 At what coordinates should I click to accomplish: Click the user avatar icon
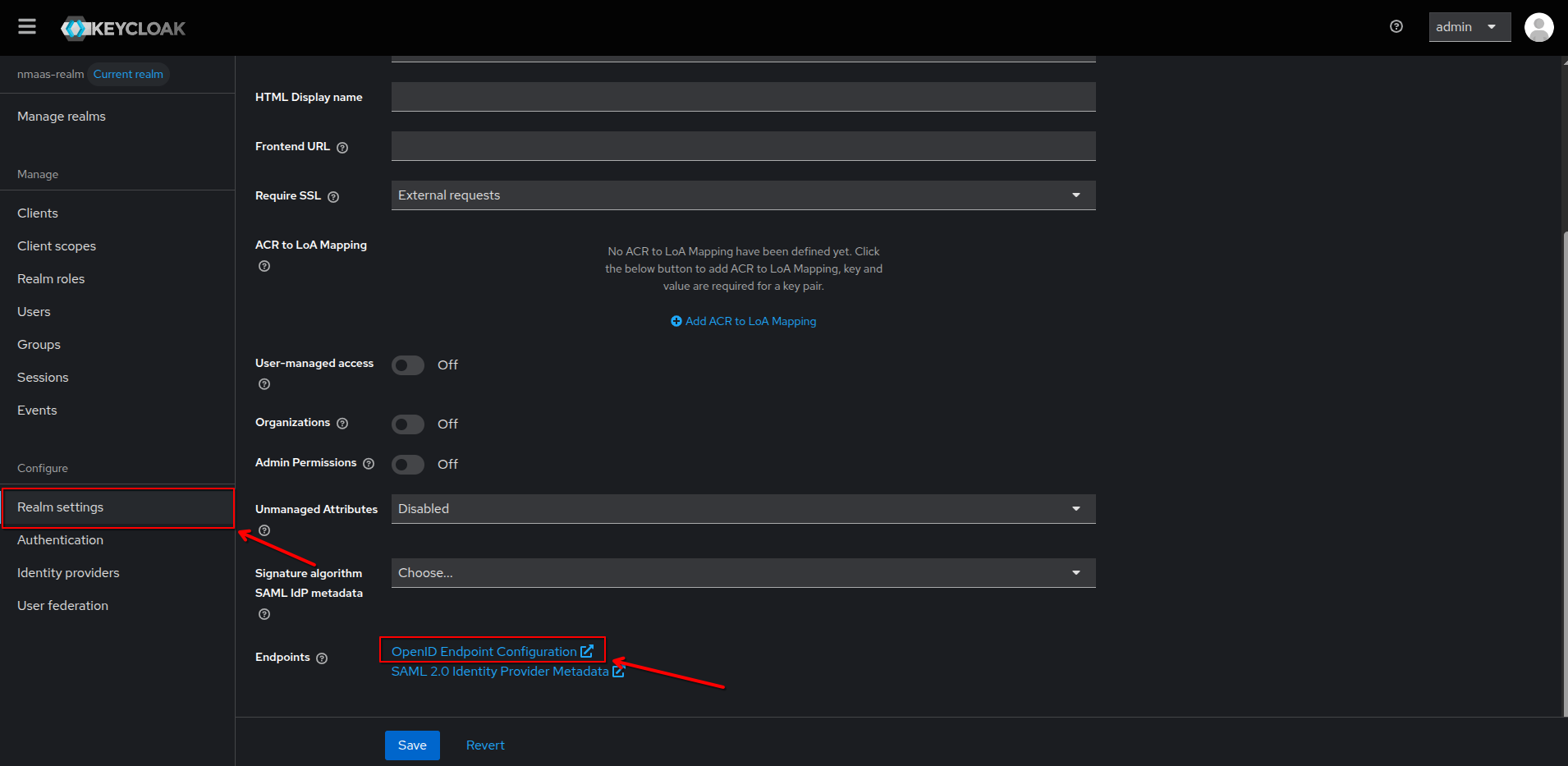click(1538, 27)
